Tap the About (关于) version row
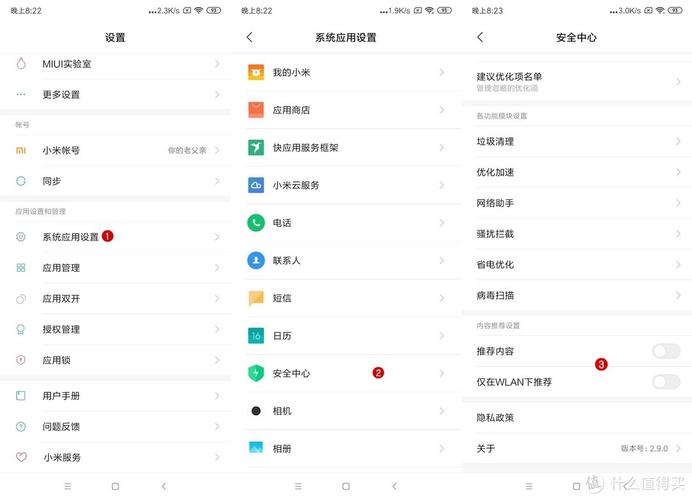 [x=576, y=448]
